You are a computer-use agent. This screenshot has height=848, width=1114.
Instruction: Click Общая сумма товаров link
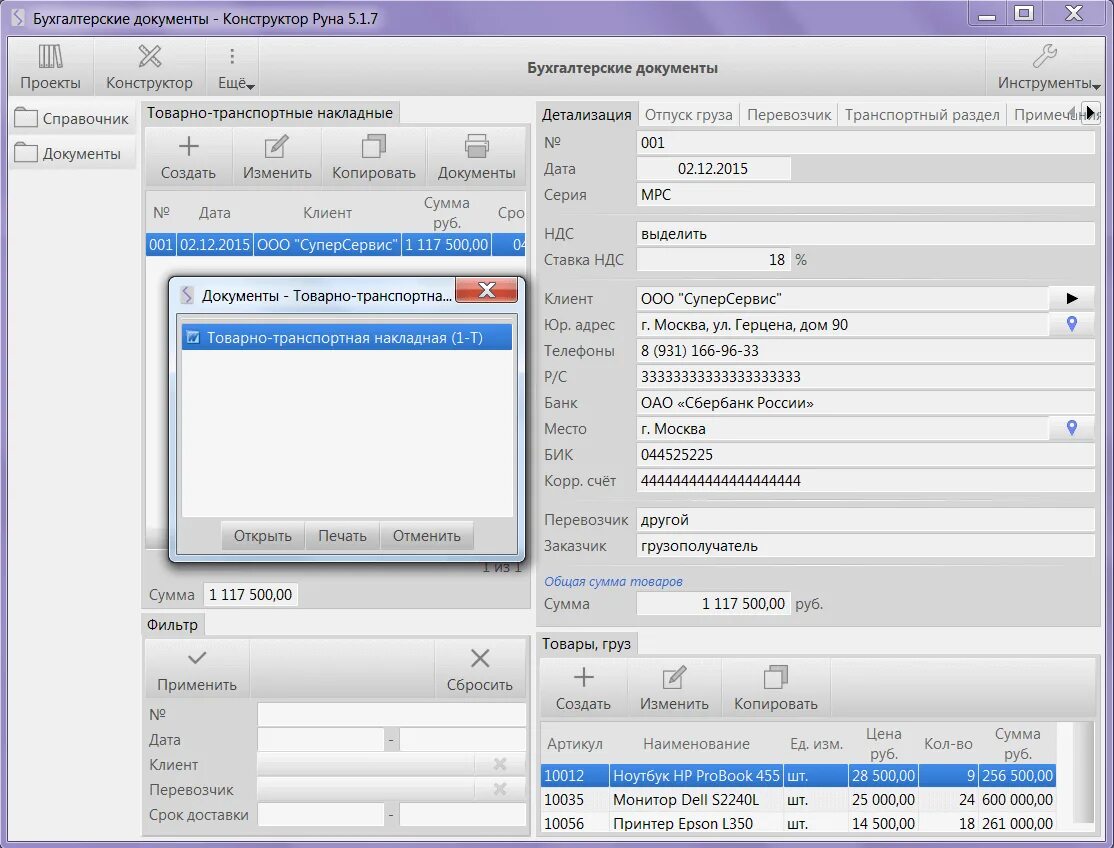[x=613, y=581]
